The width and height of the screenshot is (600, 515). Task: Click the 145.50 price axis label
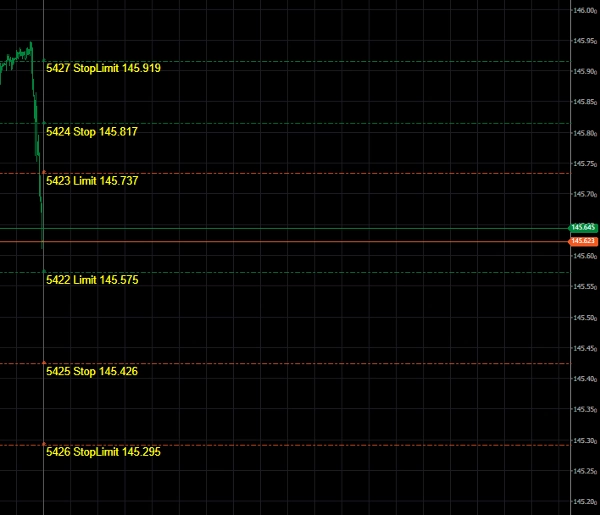click(x=584, y=318)
